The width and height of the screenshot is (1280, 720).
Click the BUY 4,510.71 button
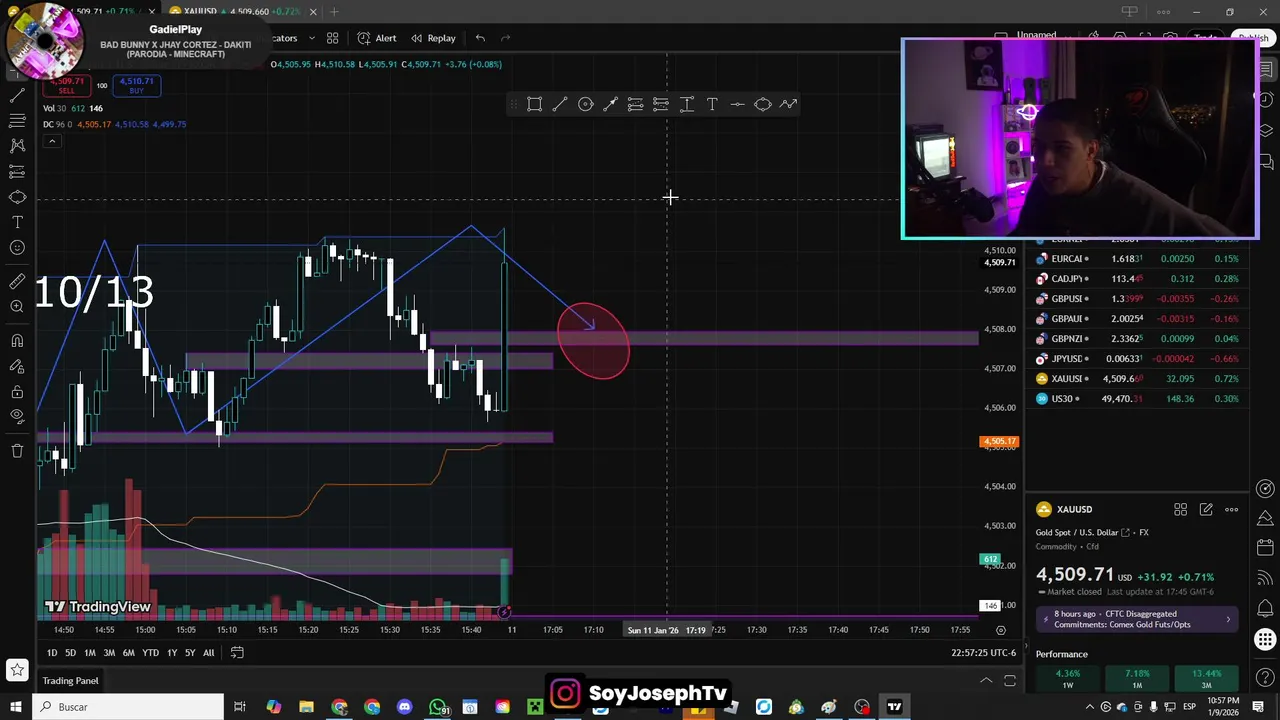click(x=136, y=85)
